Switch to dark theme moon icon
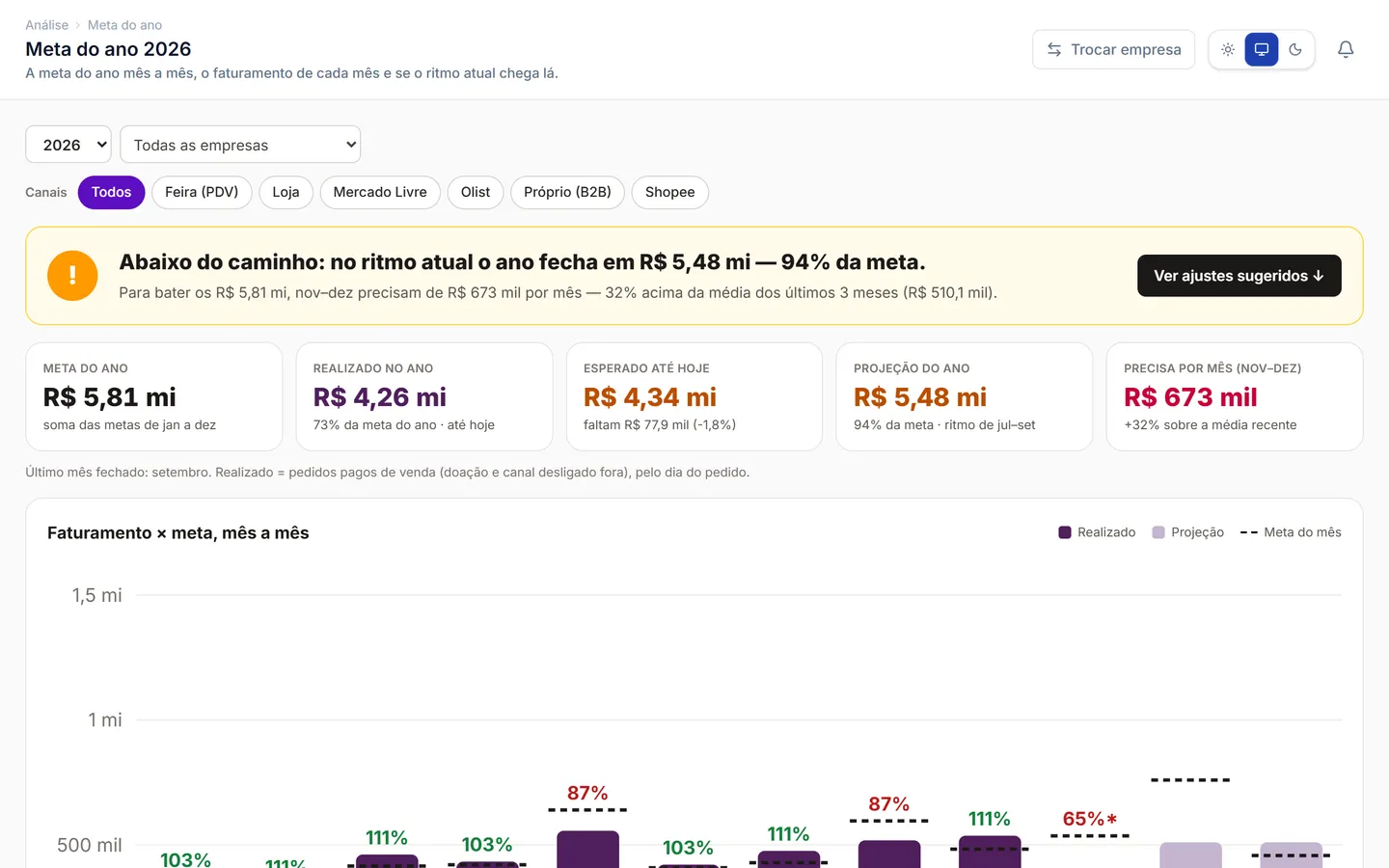The height and width of the screenshot is (868, 1389). point(1295,49)
